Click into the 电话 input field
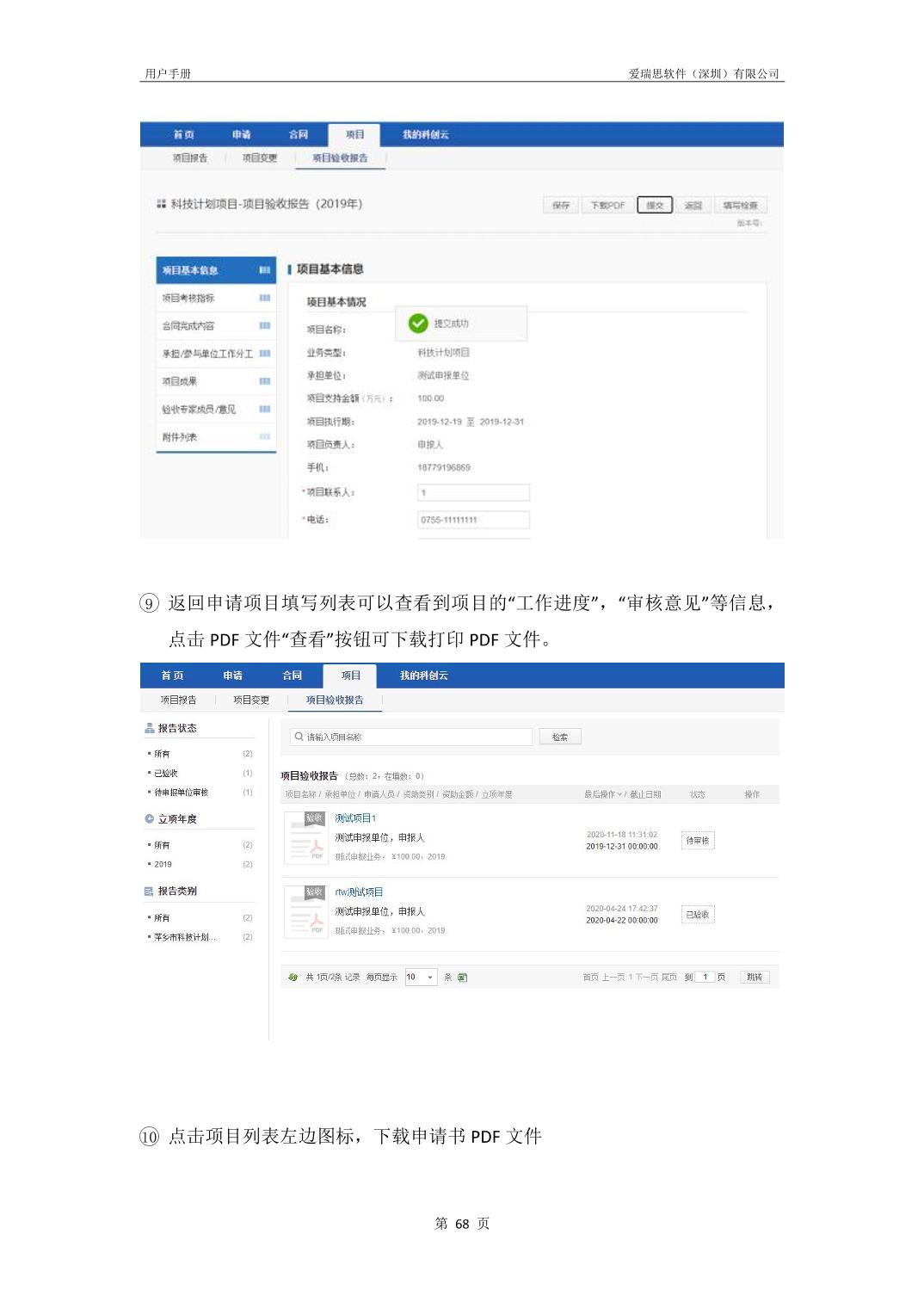Screen dimensions: 924x1308 tap(473, 520)
